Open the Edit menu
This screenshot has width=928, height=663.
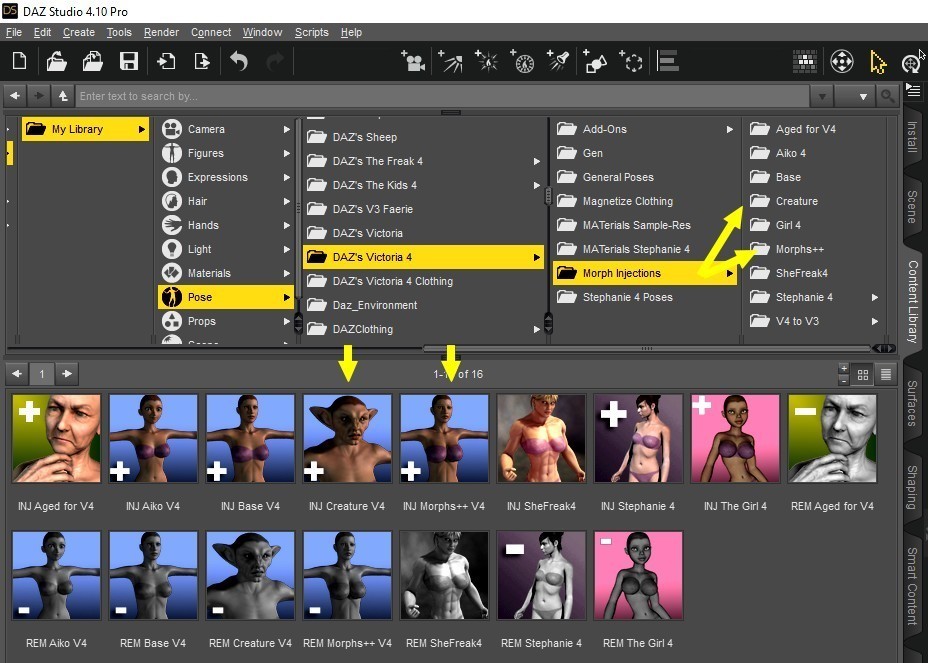point(43,33)
